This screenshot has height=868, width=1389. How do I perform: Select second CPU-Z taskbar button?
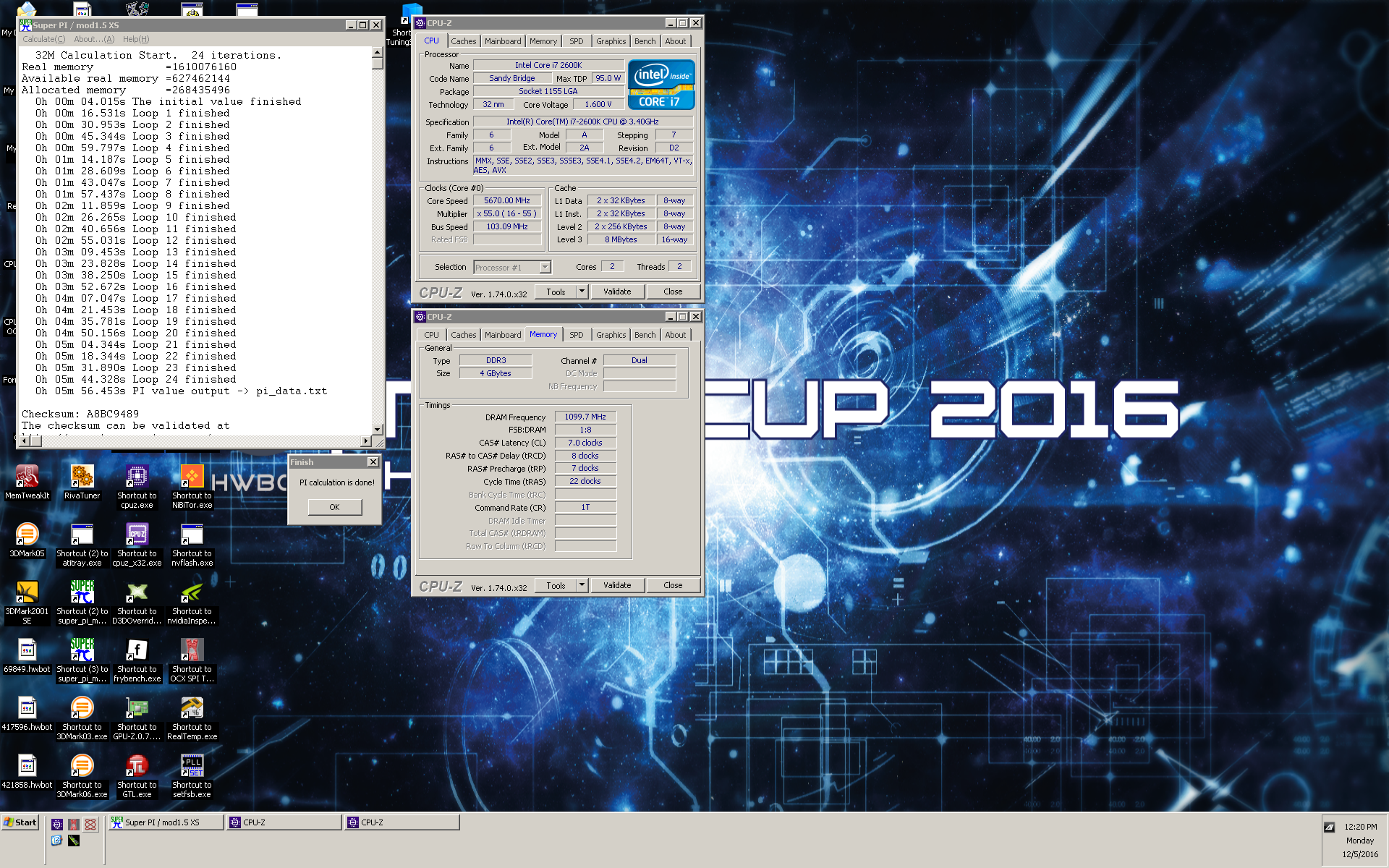click(402, 822)
